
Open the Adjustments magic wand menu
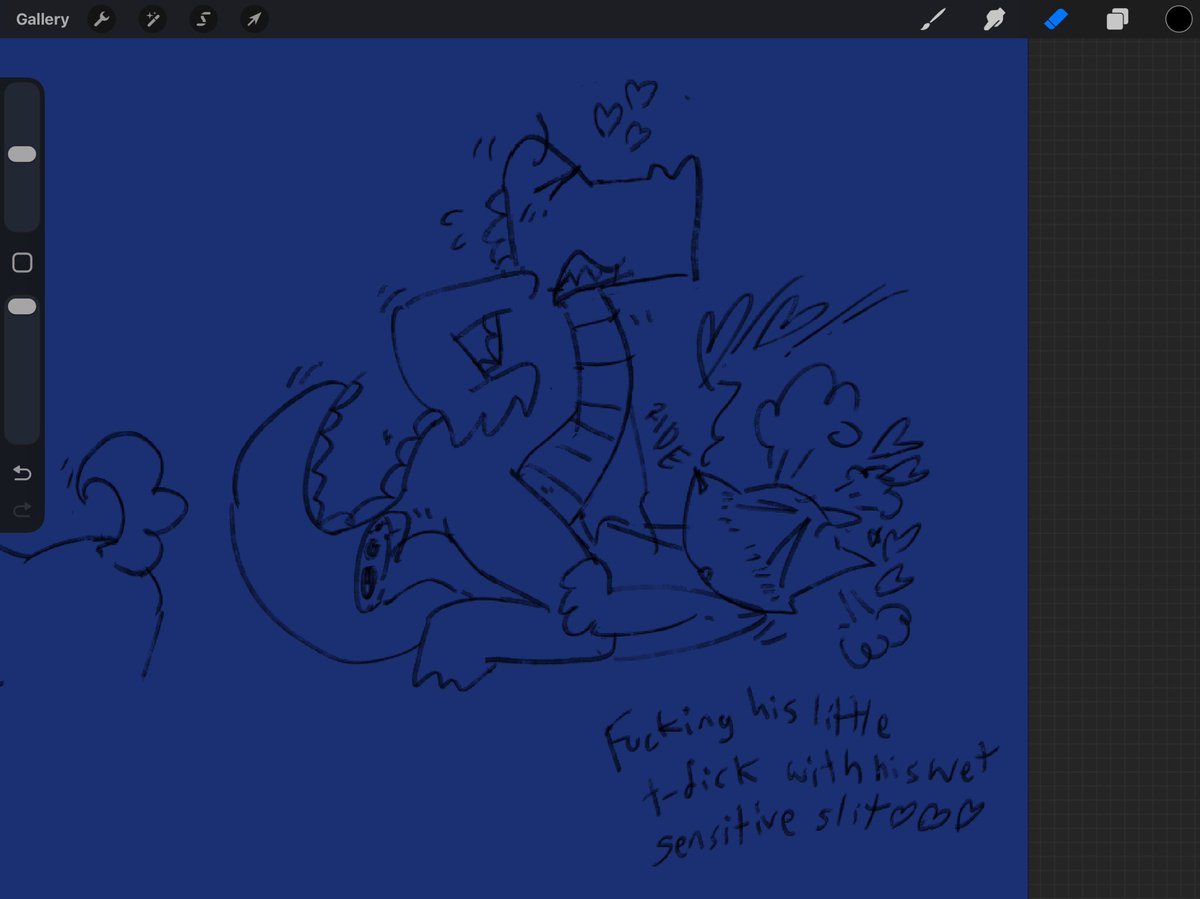(x=152, y=19)
